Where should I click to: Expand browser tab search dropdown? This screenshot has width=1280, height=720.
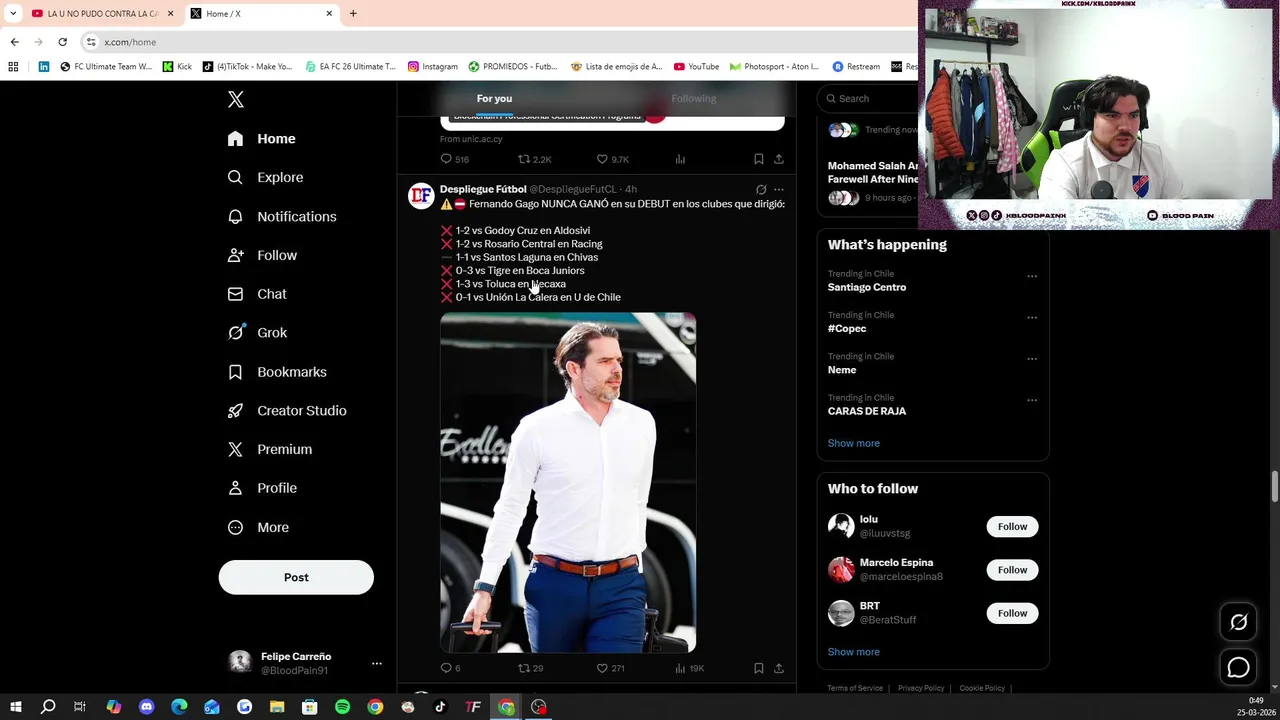click(x=12, y=13)
